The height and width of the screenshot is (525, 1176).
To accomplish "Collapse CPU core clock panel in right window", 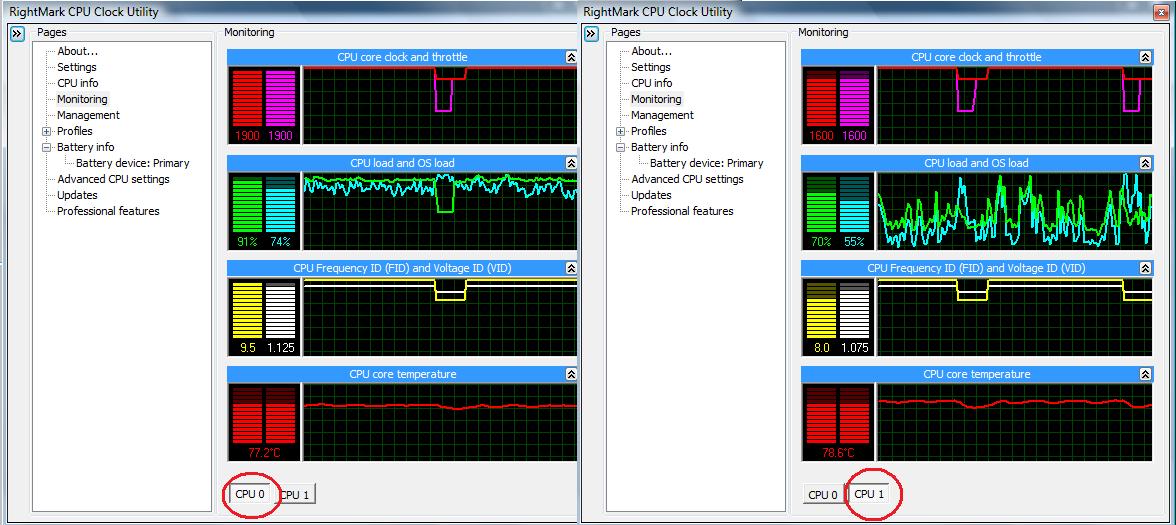I will (1144, 57).
